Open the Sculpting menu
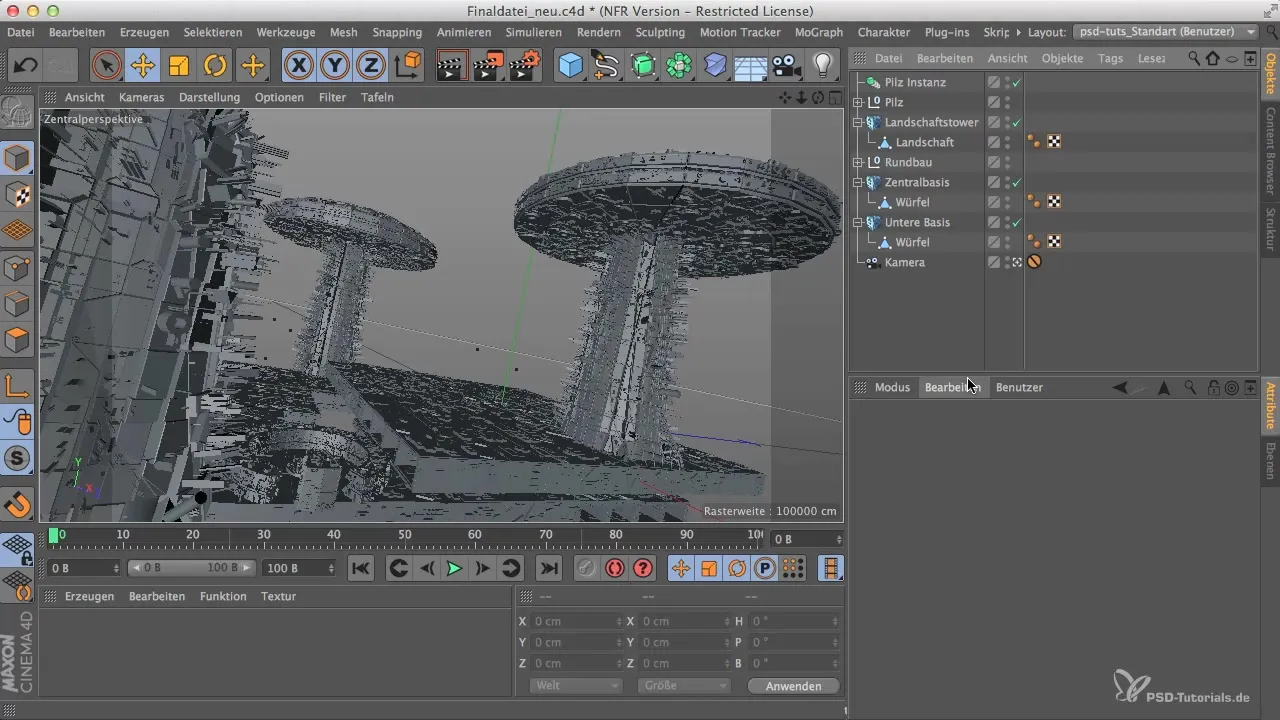1280x720 pixels. point(660,32)
